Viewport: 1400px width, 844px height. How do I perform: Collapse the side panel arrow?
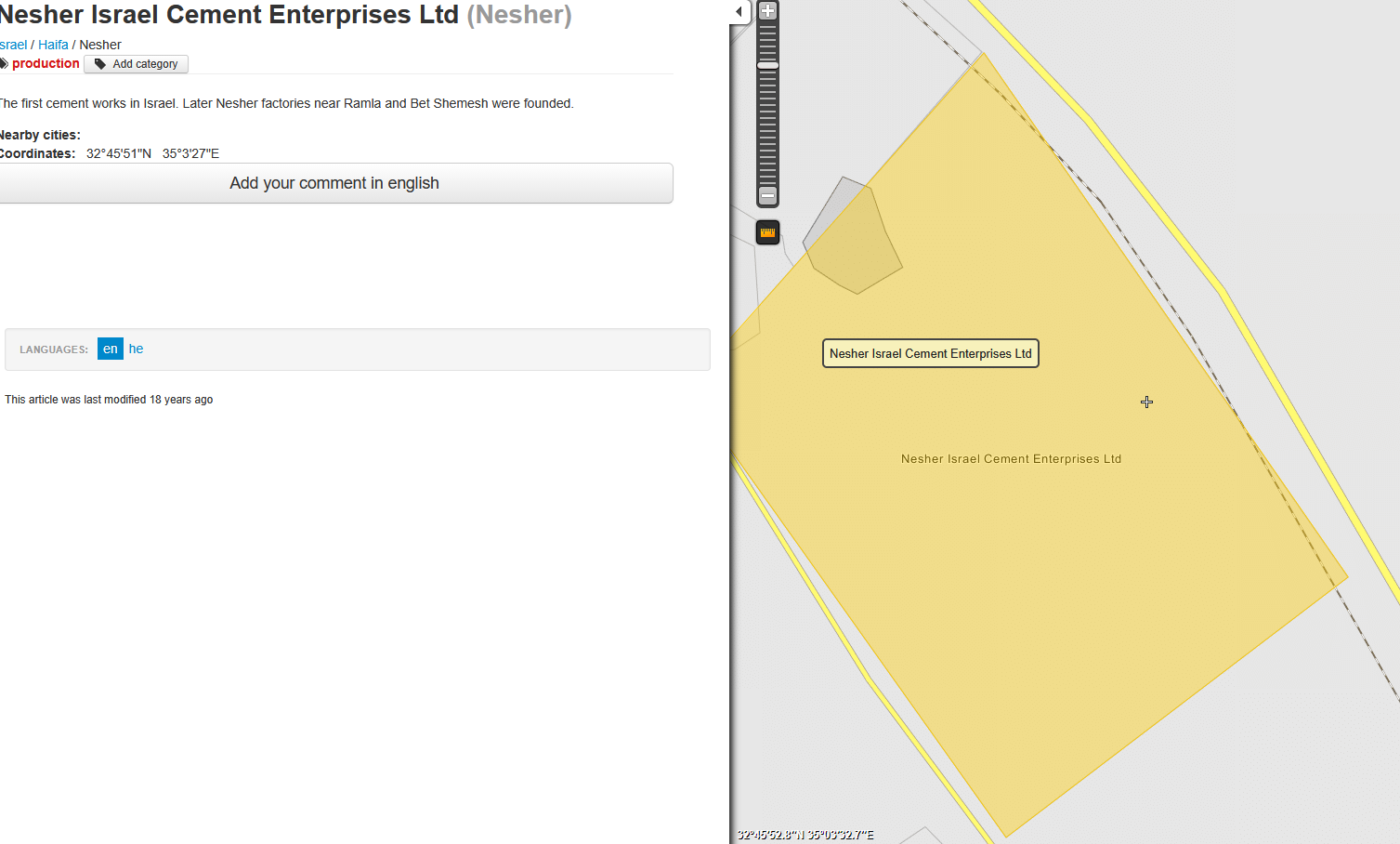pos(739,11)
